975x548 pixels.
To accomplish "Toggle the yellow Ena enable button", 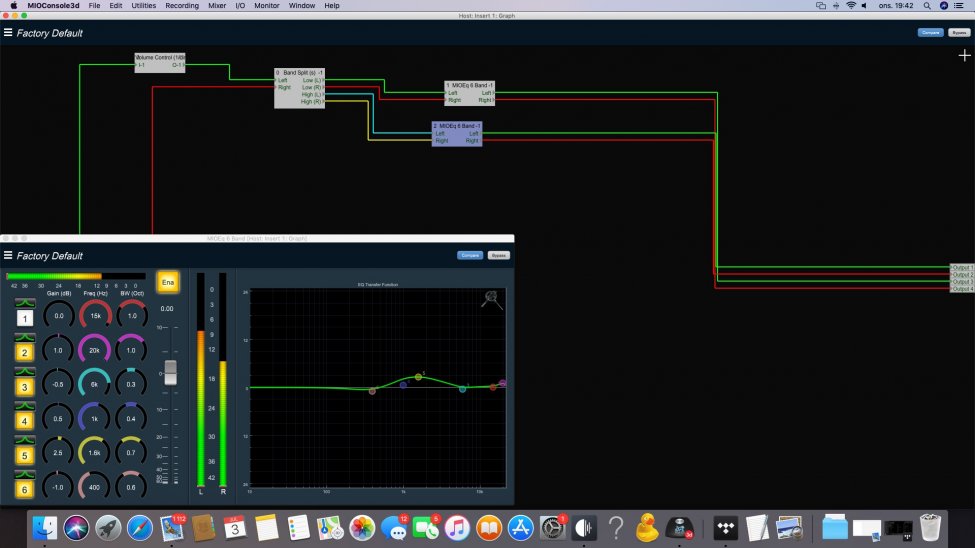I will coord(168,282).
